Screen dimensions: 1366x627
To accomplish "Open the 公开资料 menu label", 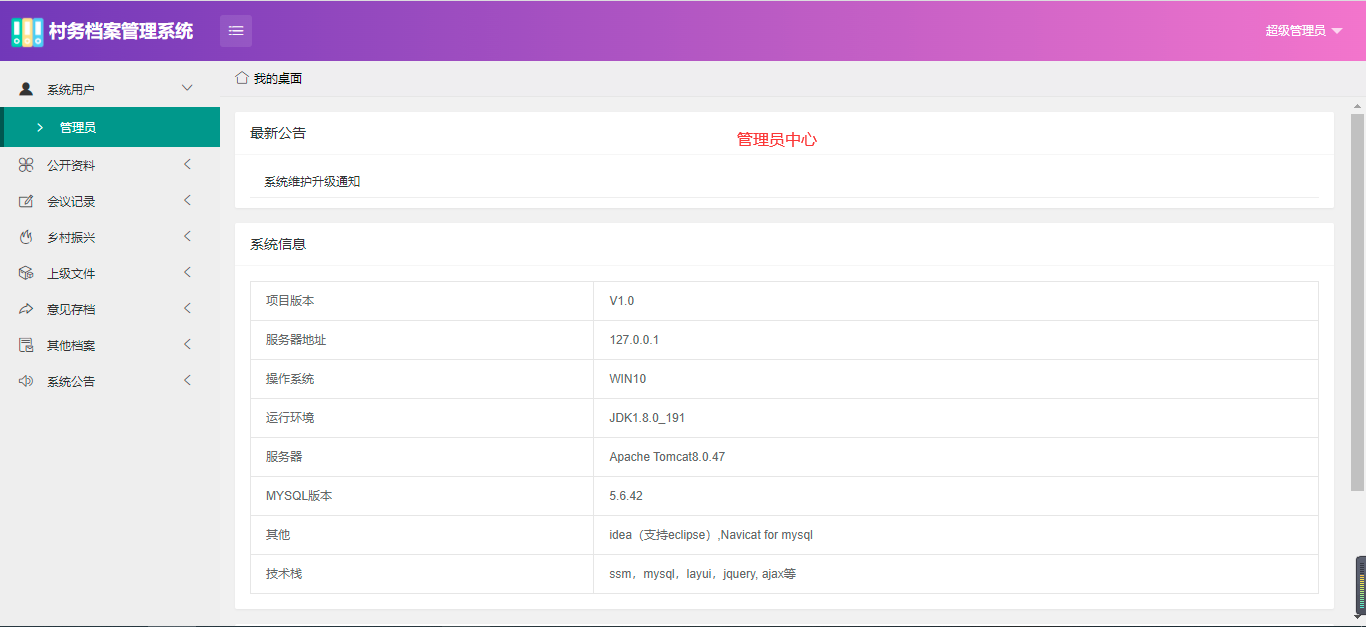I will click(71, 166).
